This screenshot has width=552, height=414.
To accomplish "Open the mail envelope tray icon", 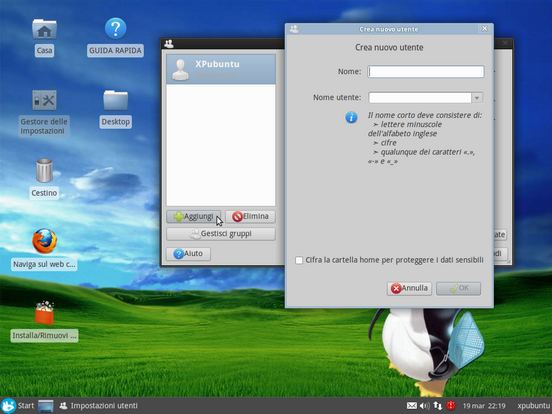I will click(x=412, y=406).
